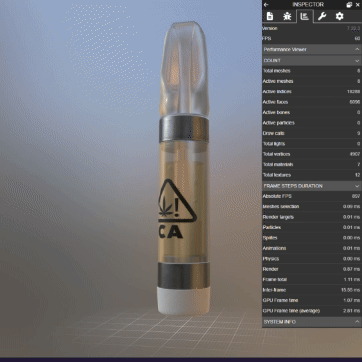
Task: Click the Draw calls statistic row
Action: [312, 133]
